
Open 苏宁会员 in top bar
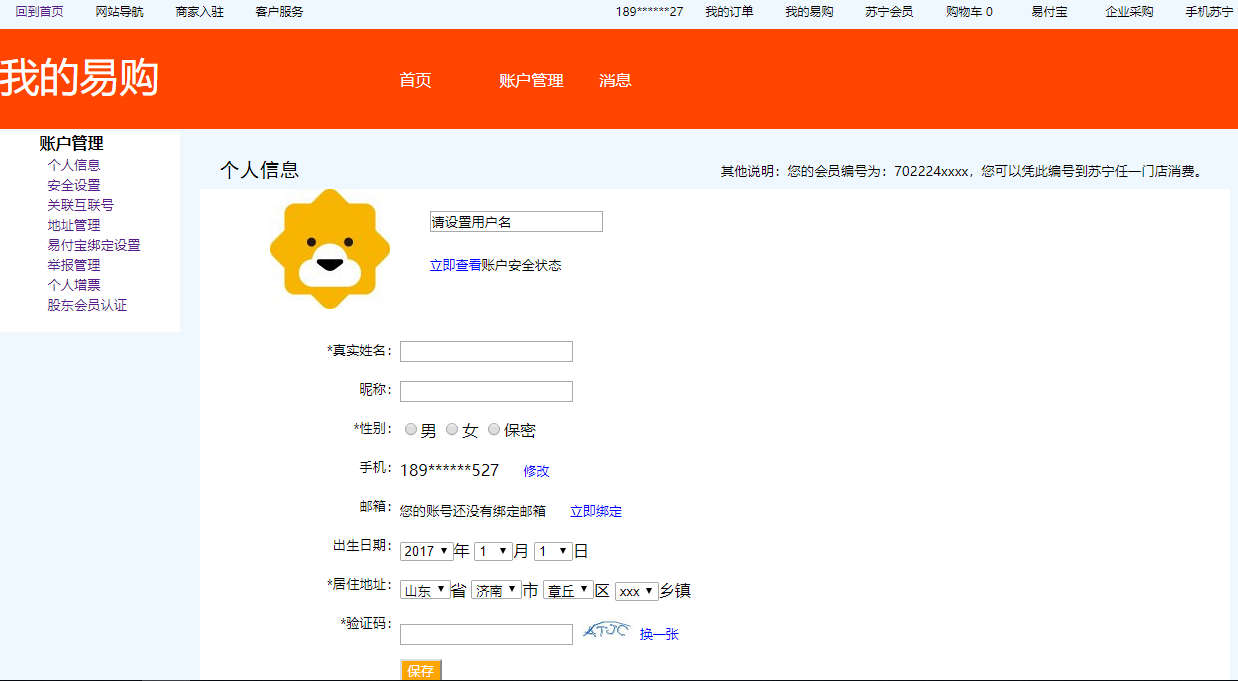click(889, 12)
